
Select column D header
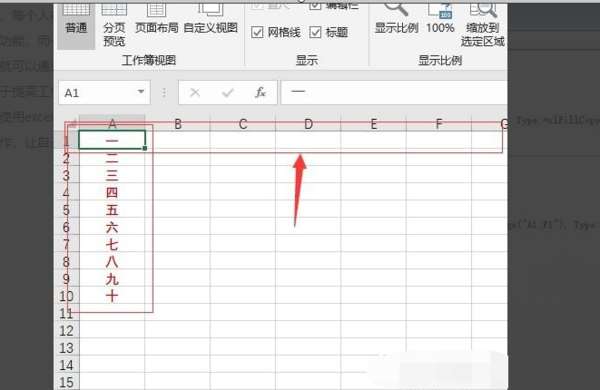point(308,123)
